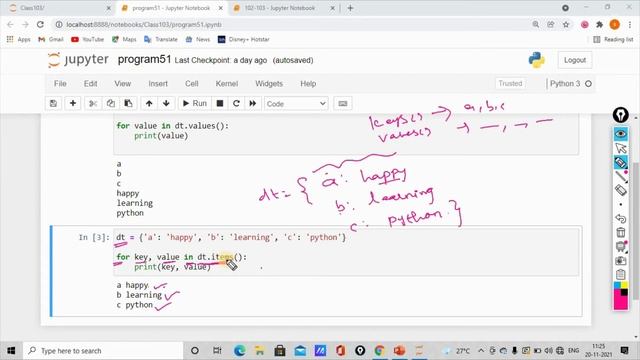The image size is (640, 360).
Task: Open the File menu
Action: click(x=60, y=84)
